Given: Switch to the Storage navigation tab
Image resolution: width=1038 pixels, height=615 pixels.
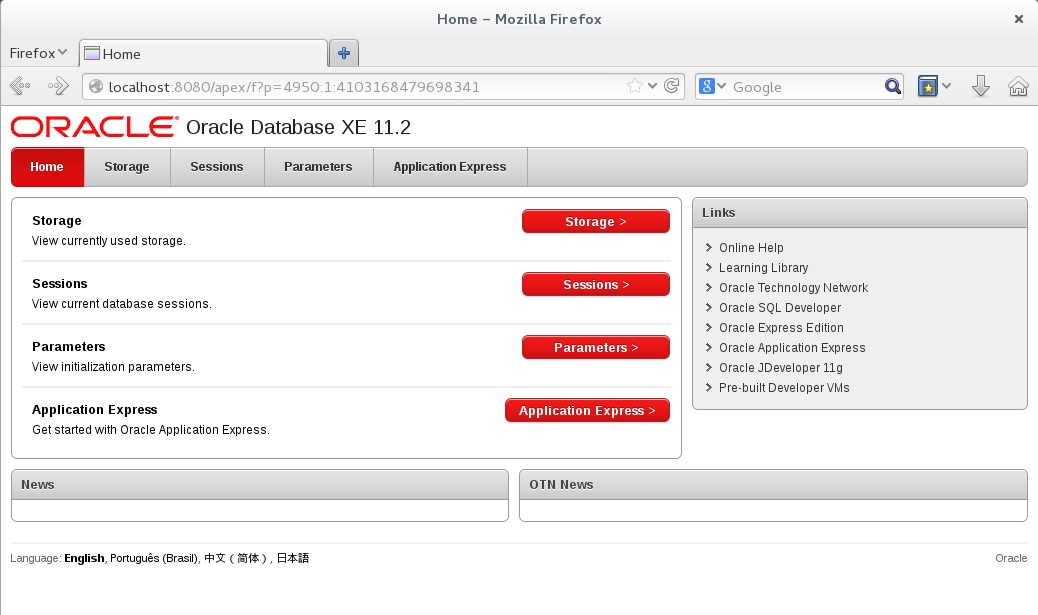Looking at the screenshot, I should coord(127,167).
